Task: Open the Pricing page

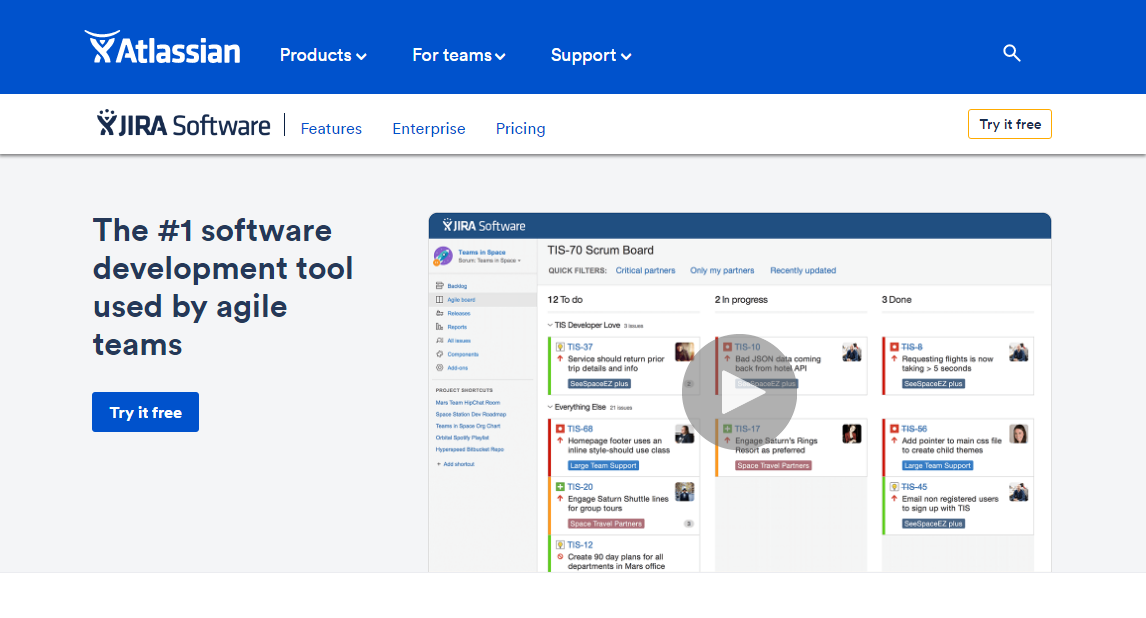Action: (520, 128)
